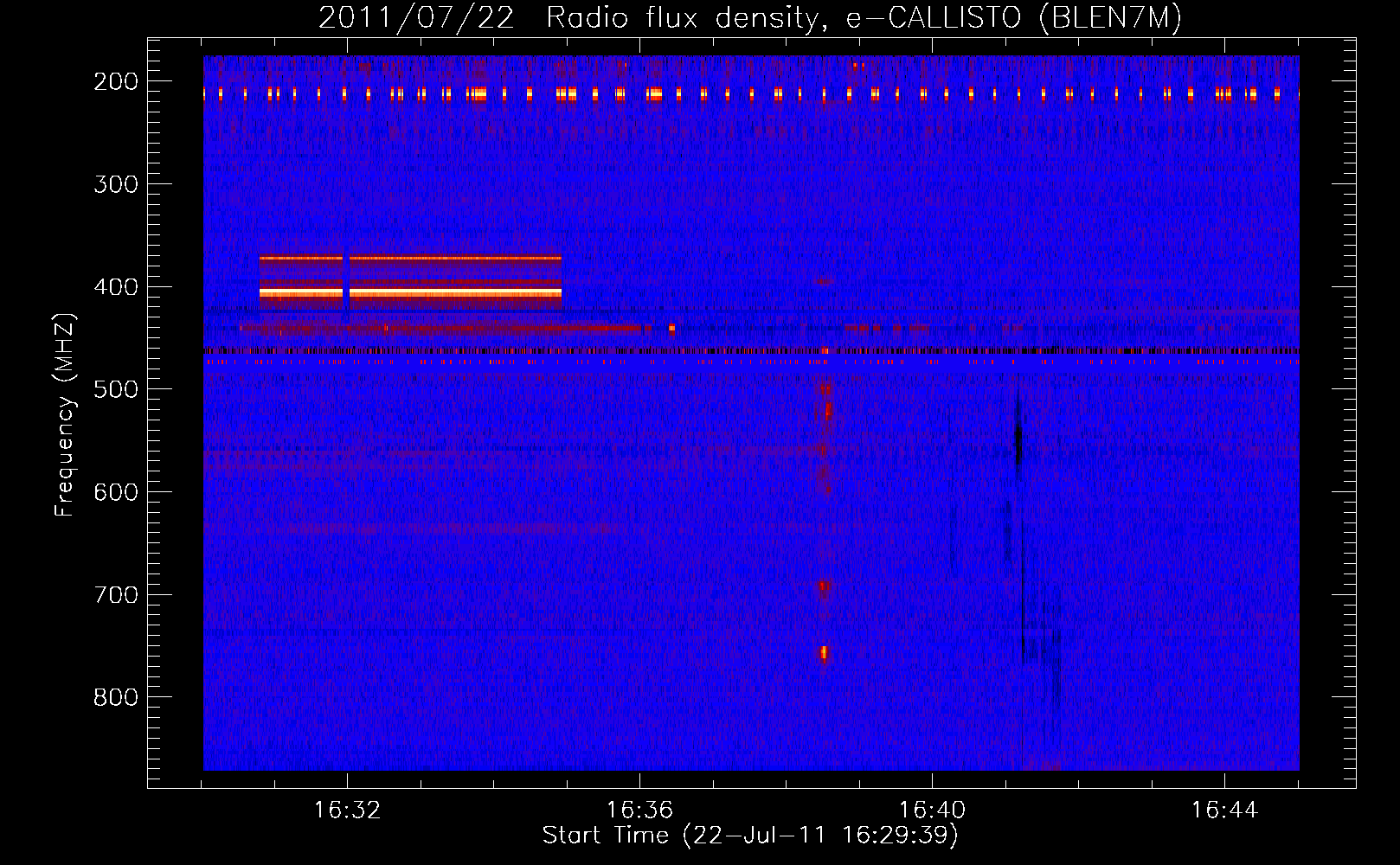
Task: Click the 400 frequency tick label
Action: 116,287
